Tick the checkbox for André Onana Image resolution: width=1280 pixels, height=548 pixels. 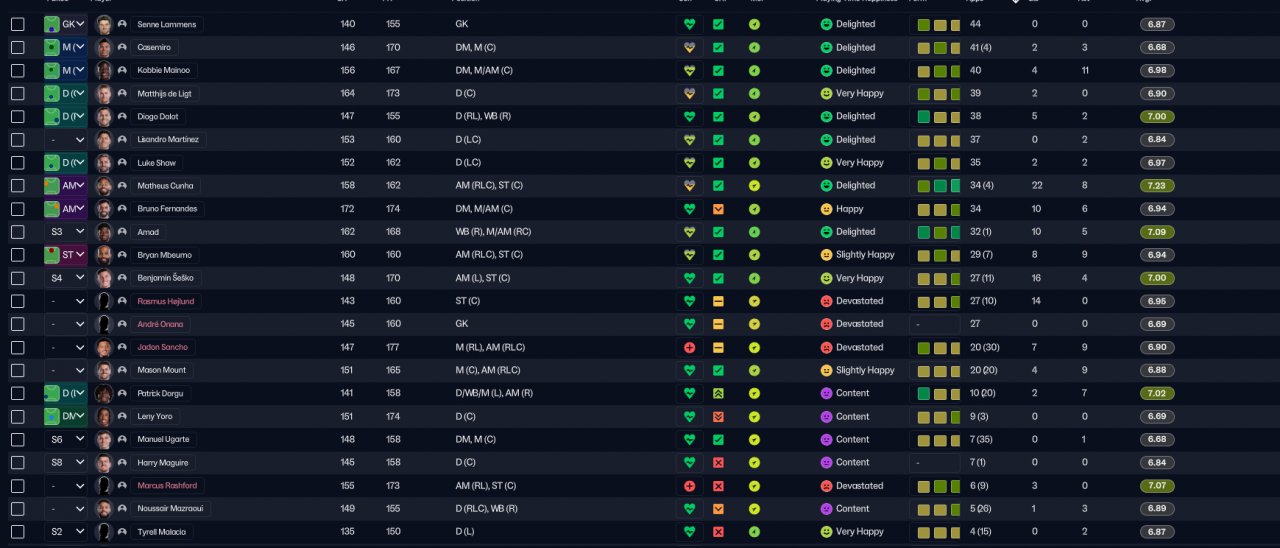pyautogui.click(x=17, y=324)
